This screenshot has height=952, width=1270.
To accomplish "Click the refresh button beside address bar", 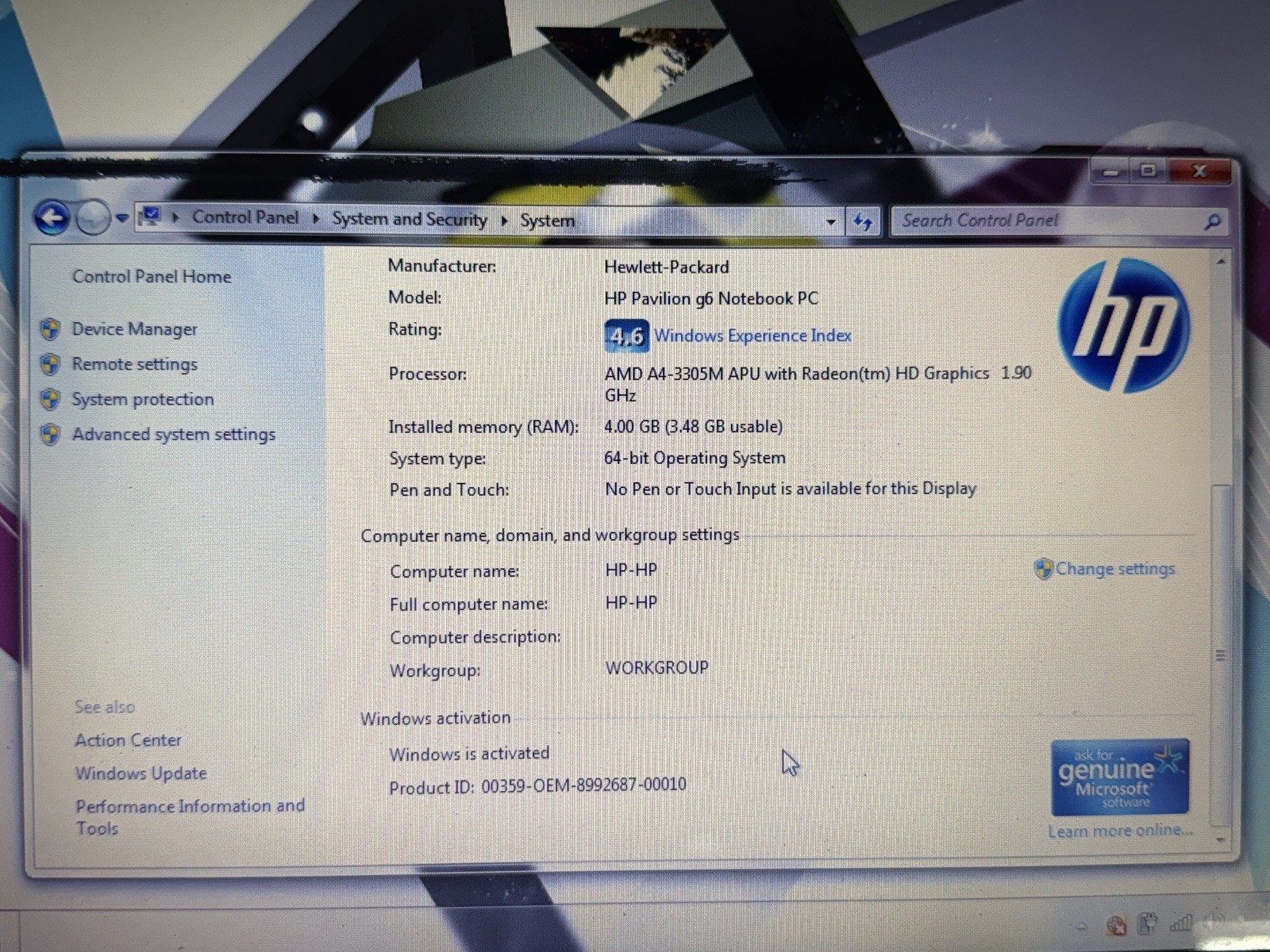I will (x=863, y=221).
